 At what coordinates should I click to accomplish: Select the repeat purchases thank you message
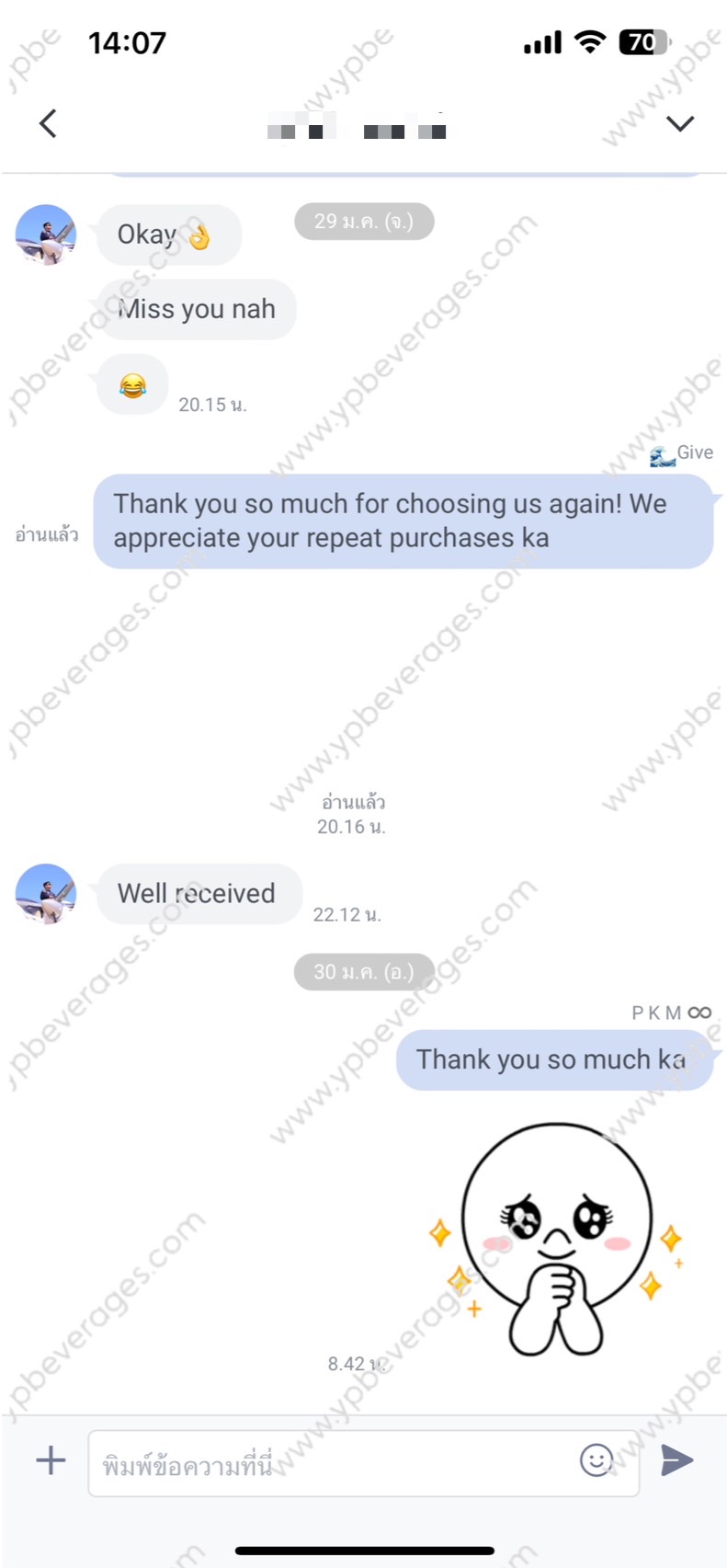click(x=403, y=521)
